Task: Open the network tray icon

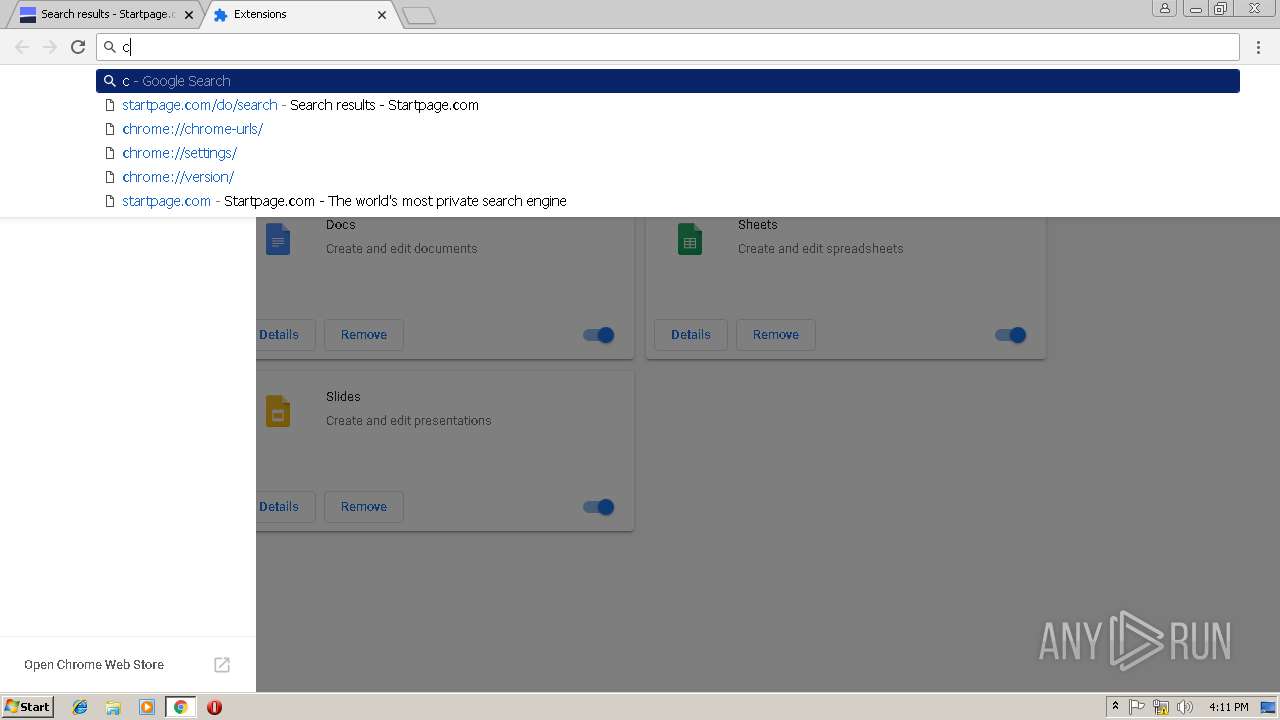Action: tap(1161, 707)
